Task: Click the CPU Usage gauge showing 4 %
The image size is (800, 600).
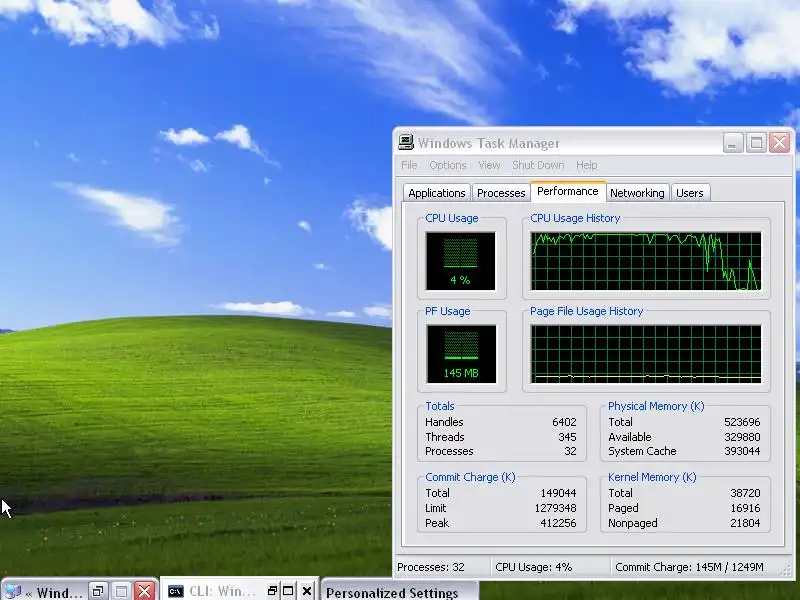Action: pyautogui.click(x=460, y=261)
